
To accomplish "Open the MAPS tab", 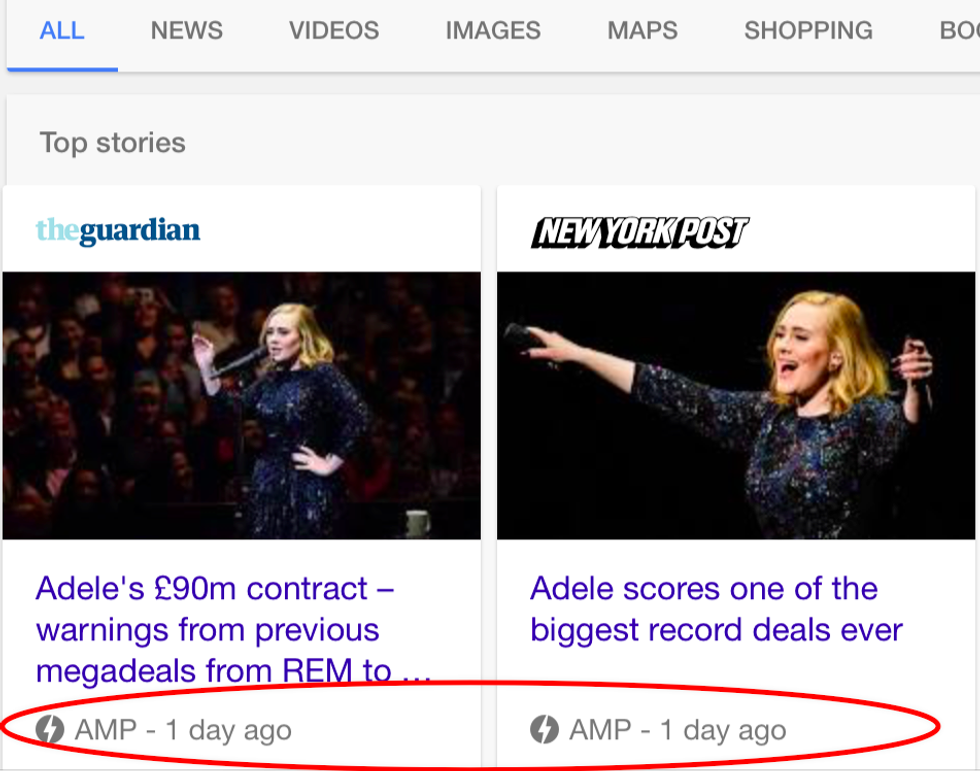I will coord(642,31).
